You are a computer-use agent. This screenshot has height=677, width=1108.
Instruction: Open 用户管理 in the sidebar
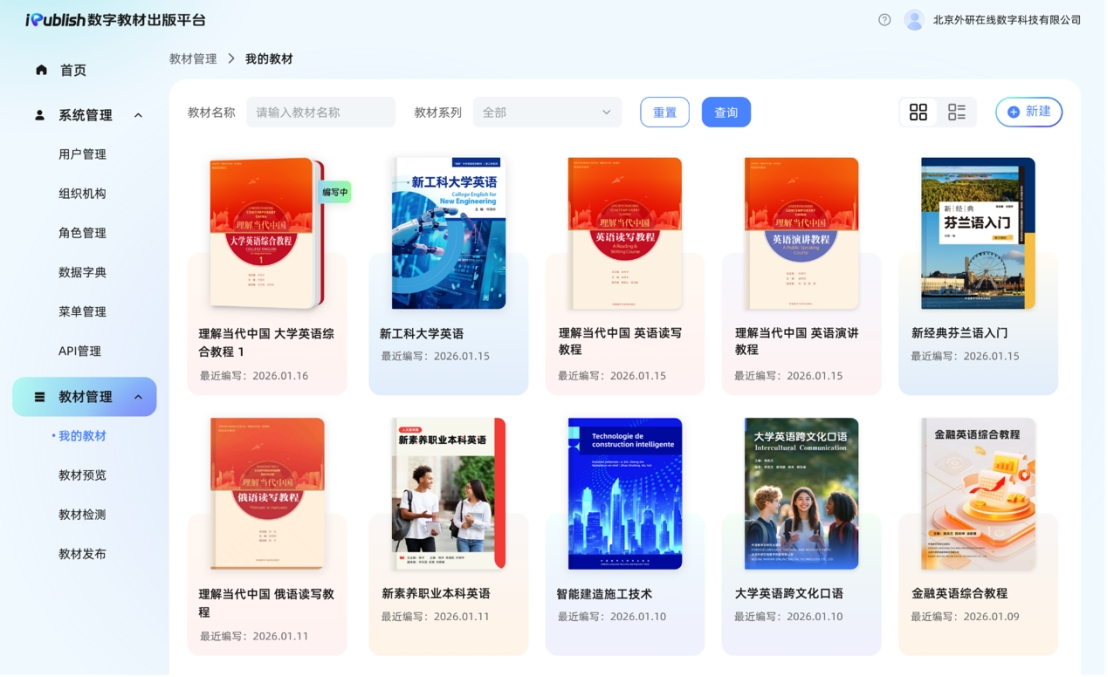click(82, 154)
